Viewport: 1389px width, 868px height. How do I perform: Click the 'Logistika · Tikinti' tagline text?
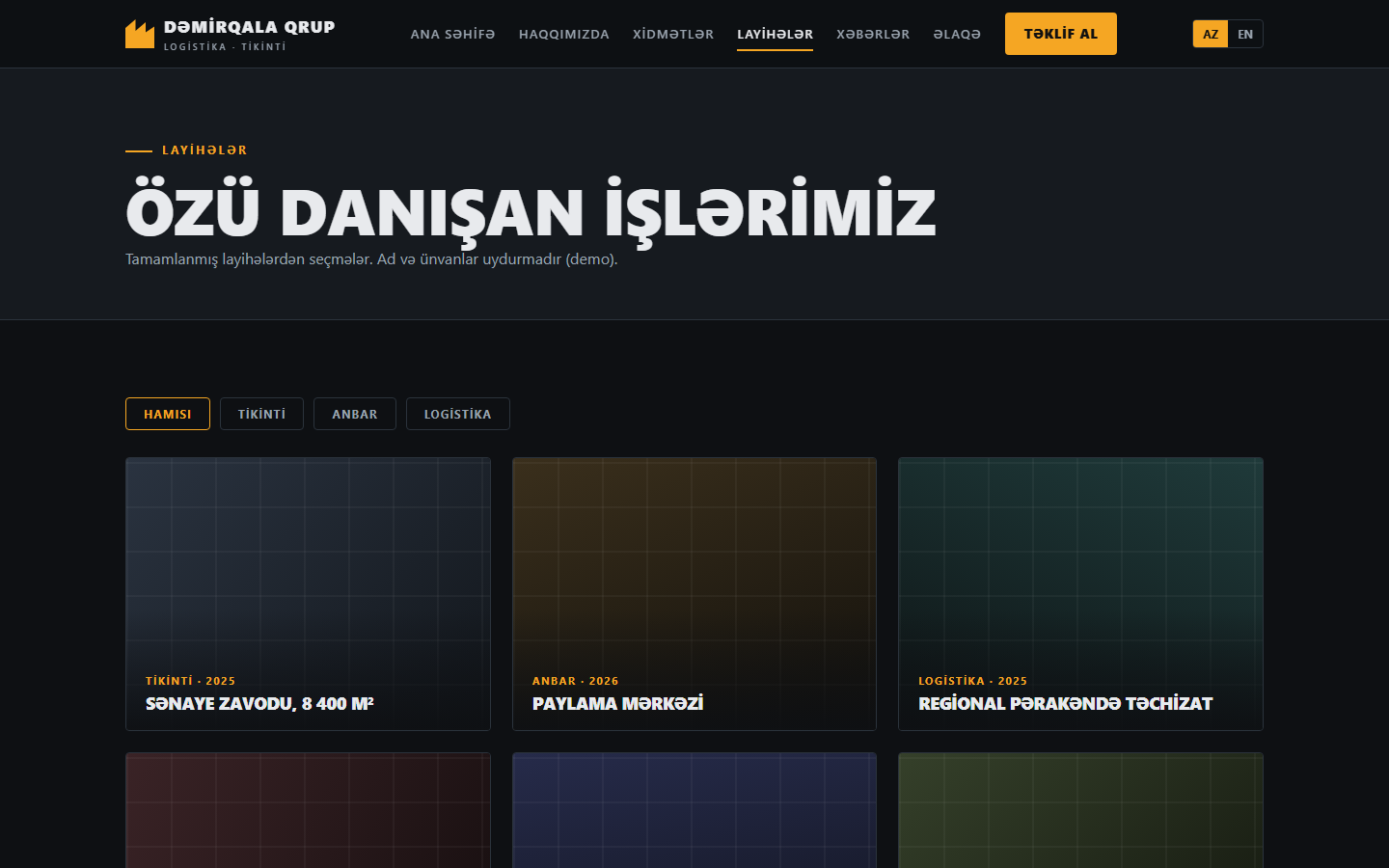pos(225,46)
